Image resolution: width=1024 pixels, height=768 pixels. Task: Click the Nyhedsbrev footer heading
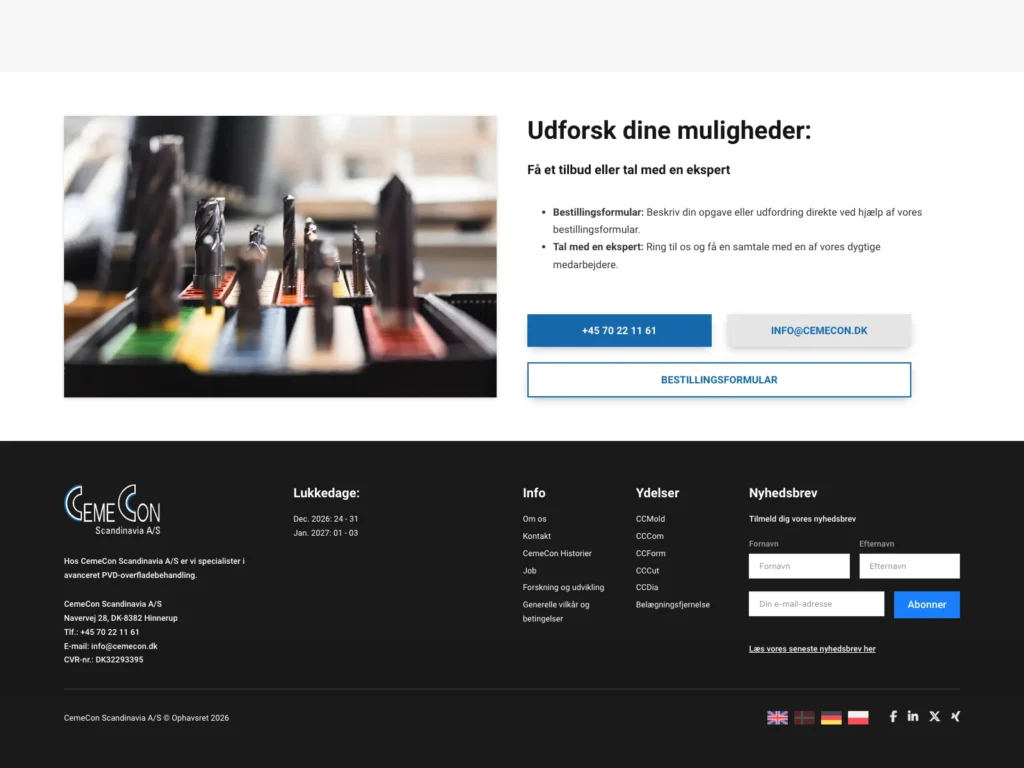tap(783, 493)
